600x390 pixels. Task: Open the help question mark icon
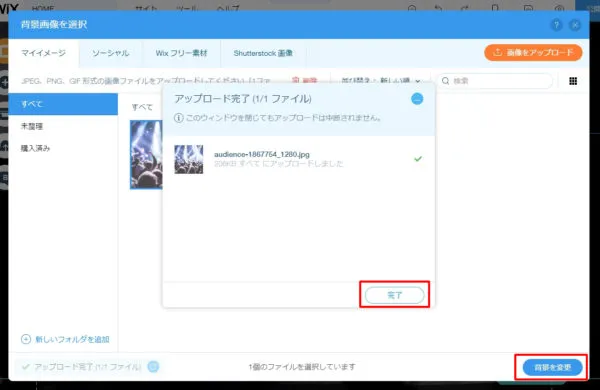[x=556, y=25]
